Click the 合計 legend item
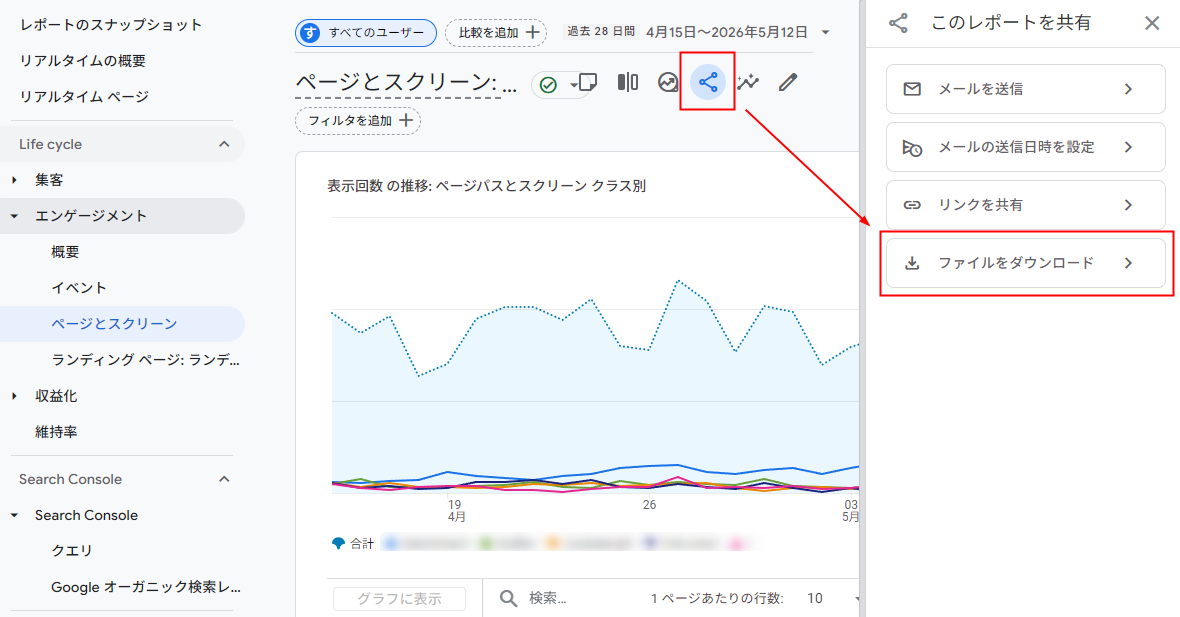 (x=353, y=543)
